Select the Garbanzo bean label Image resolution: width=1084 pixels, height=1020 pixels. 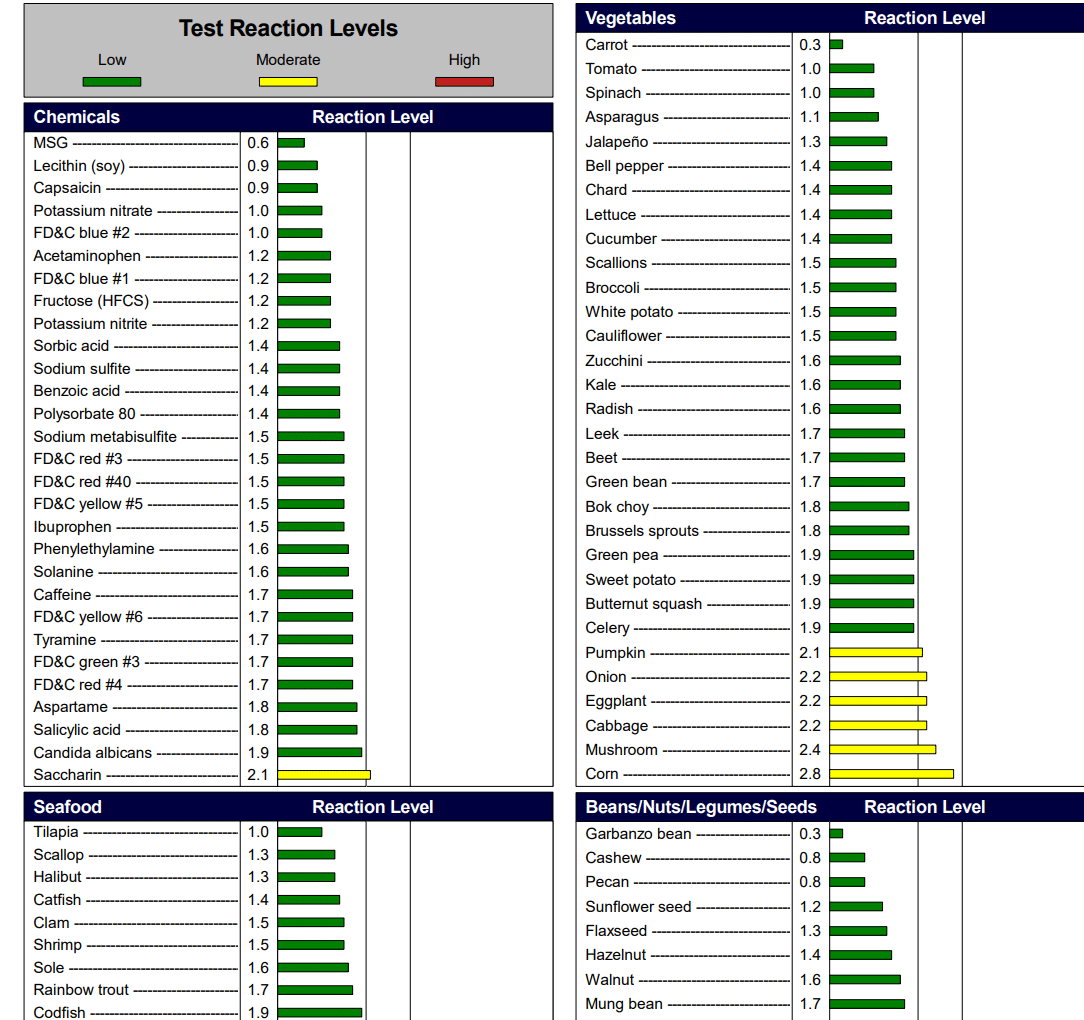point(638,834)
